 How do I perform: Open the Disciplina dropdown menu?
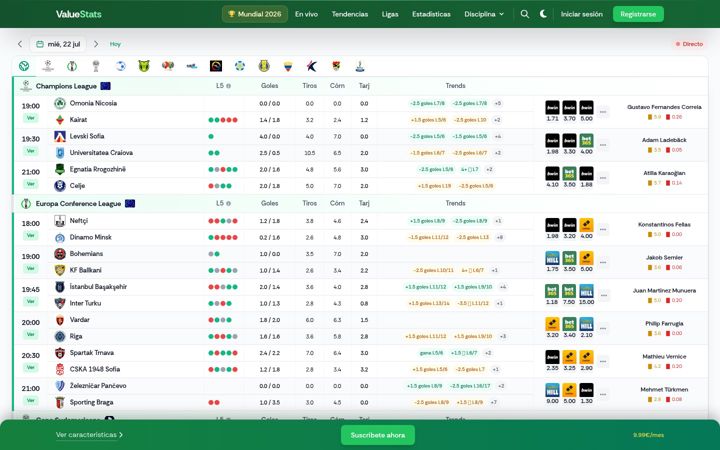click(x=484, y=14)
